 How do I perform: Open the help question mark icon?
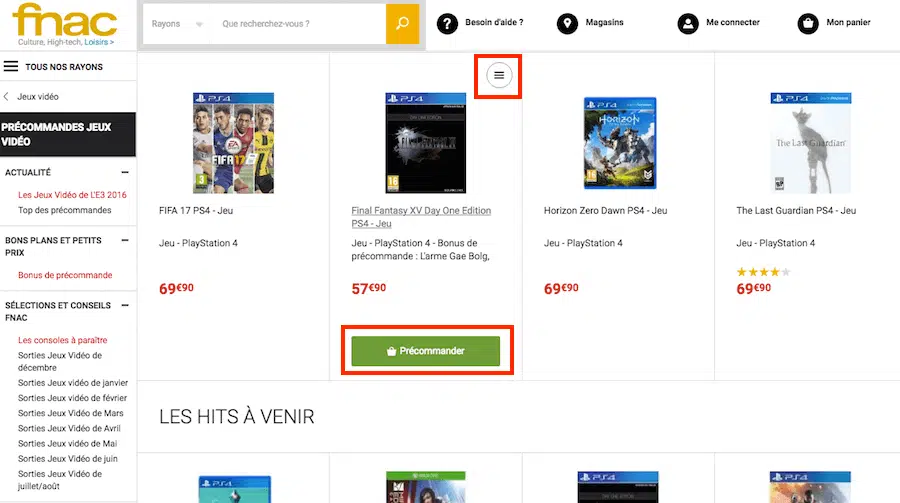[x=447, y=24]
